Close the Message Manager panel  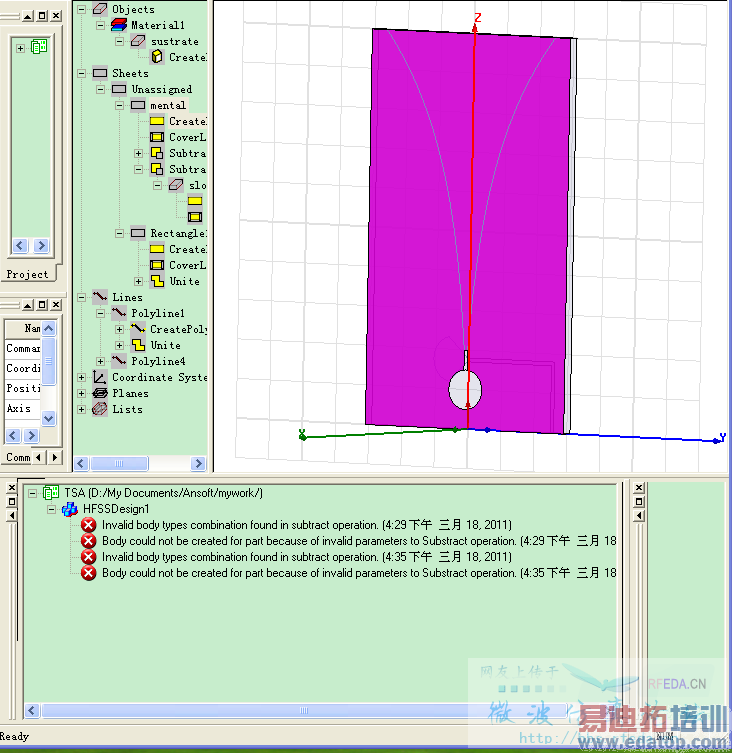(x=12, y=488)
